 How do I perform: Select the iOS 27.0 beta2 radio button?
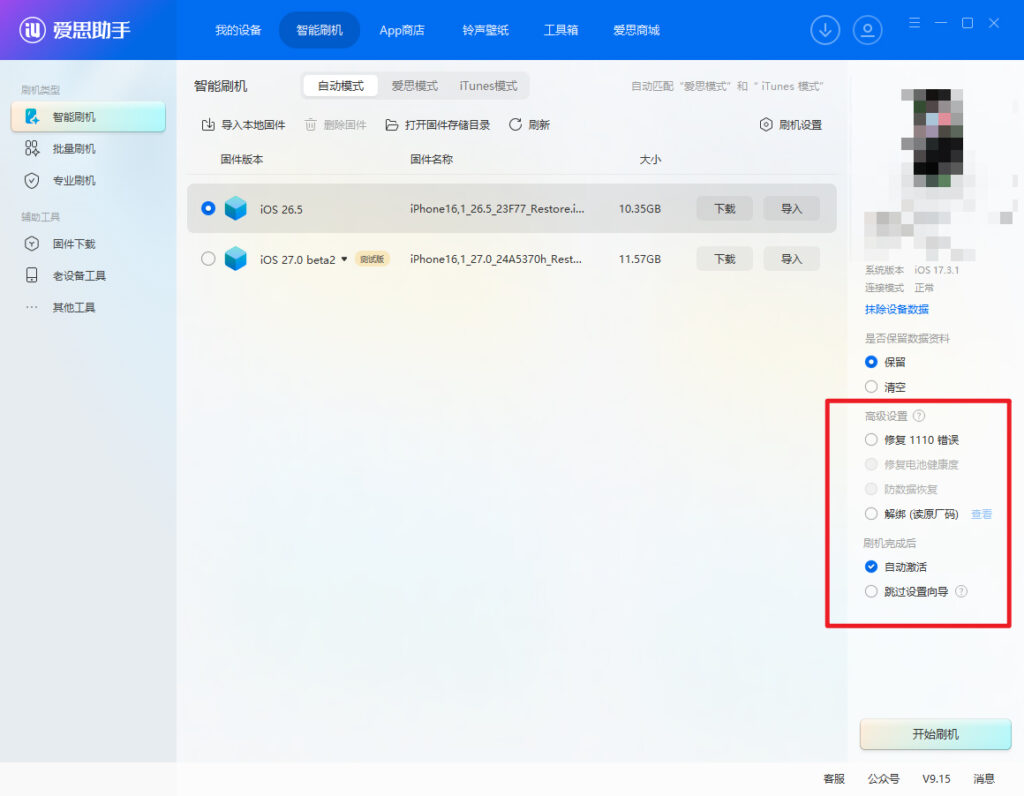tap(208, 259)
